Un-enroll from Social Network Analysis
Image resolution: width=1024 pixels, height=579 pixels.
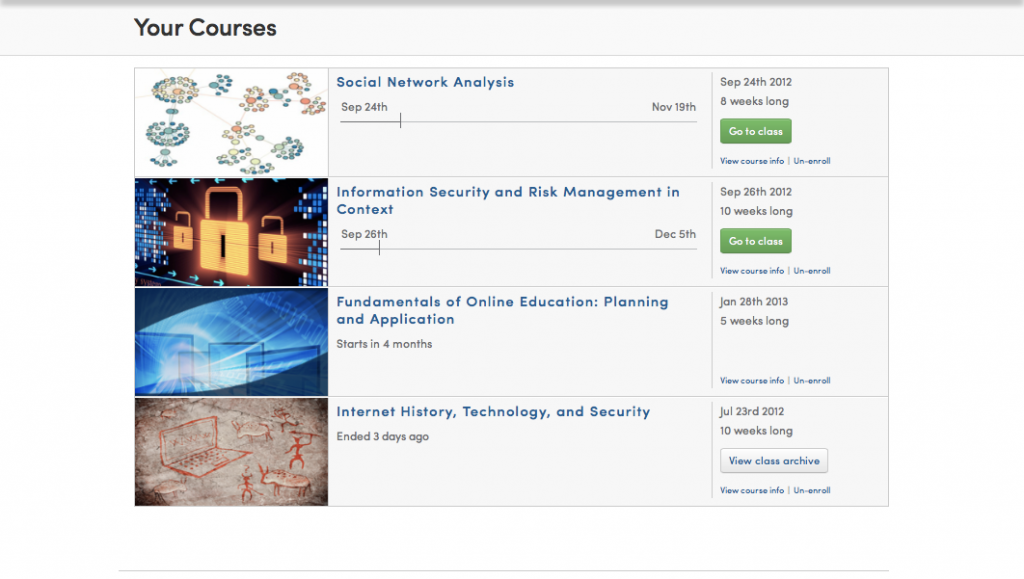(811, 160)
